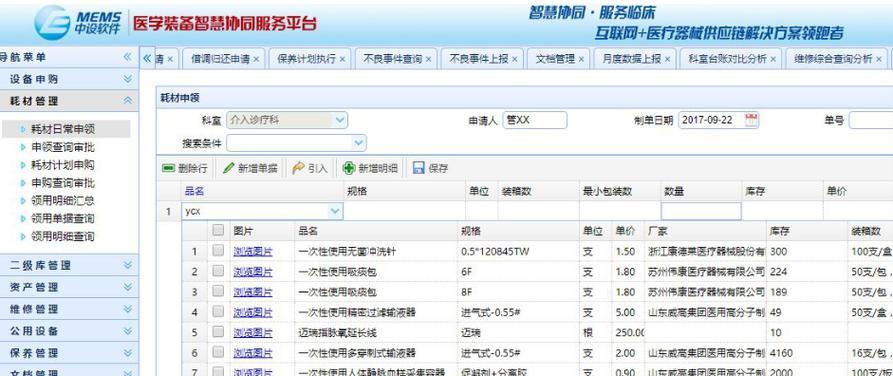Toggle the select-all checkbox in results header

pyautogui.click(x=218, y=230)
